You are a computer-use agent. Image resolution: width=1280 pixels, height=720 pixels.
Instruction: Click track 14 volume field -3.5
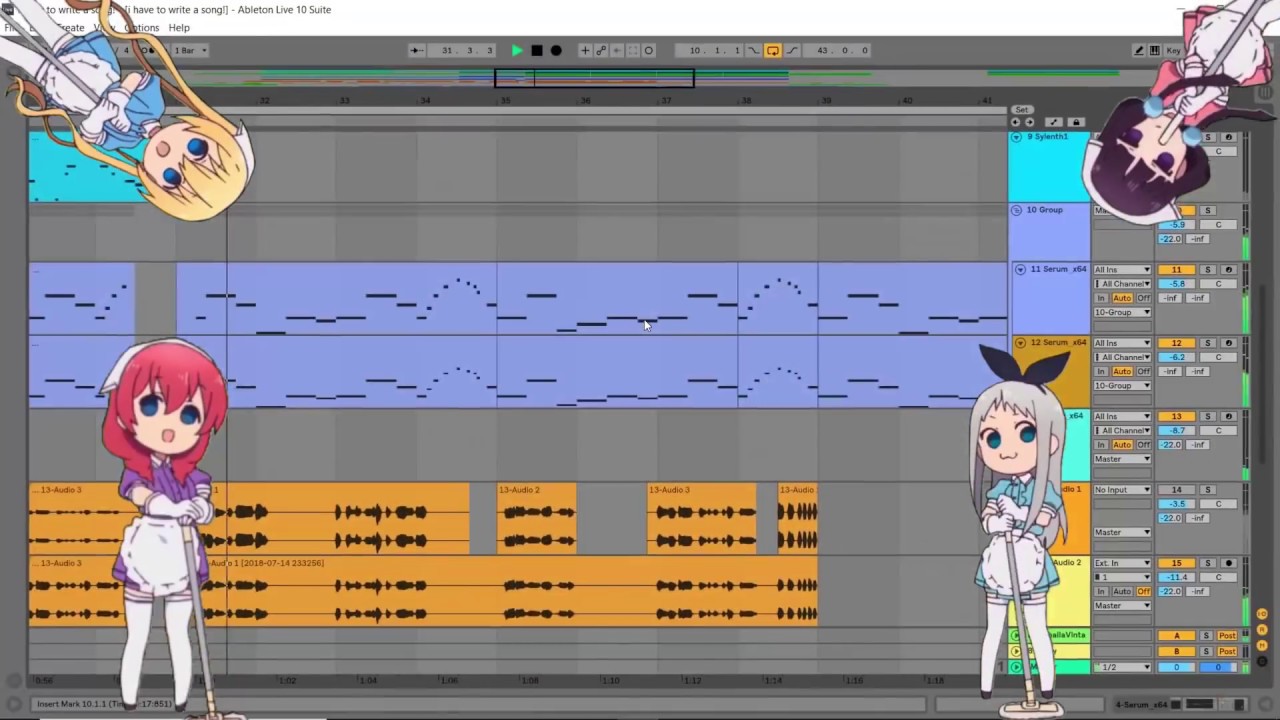[x=1177, y=504]
